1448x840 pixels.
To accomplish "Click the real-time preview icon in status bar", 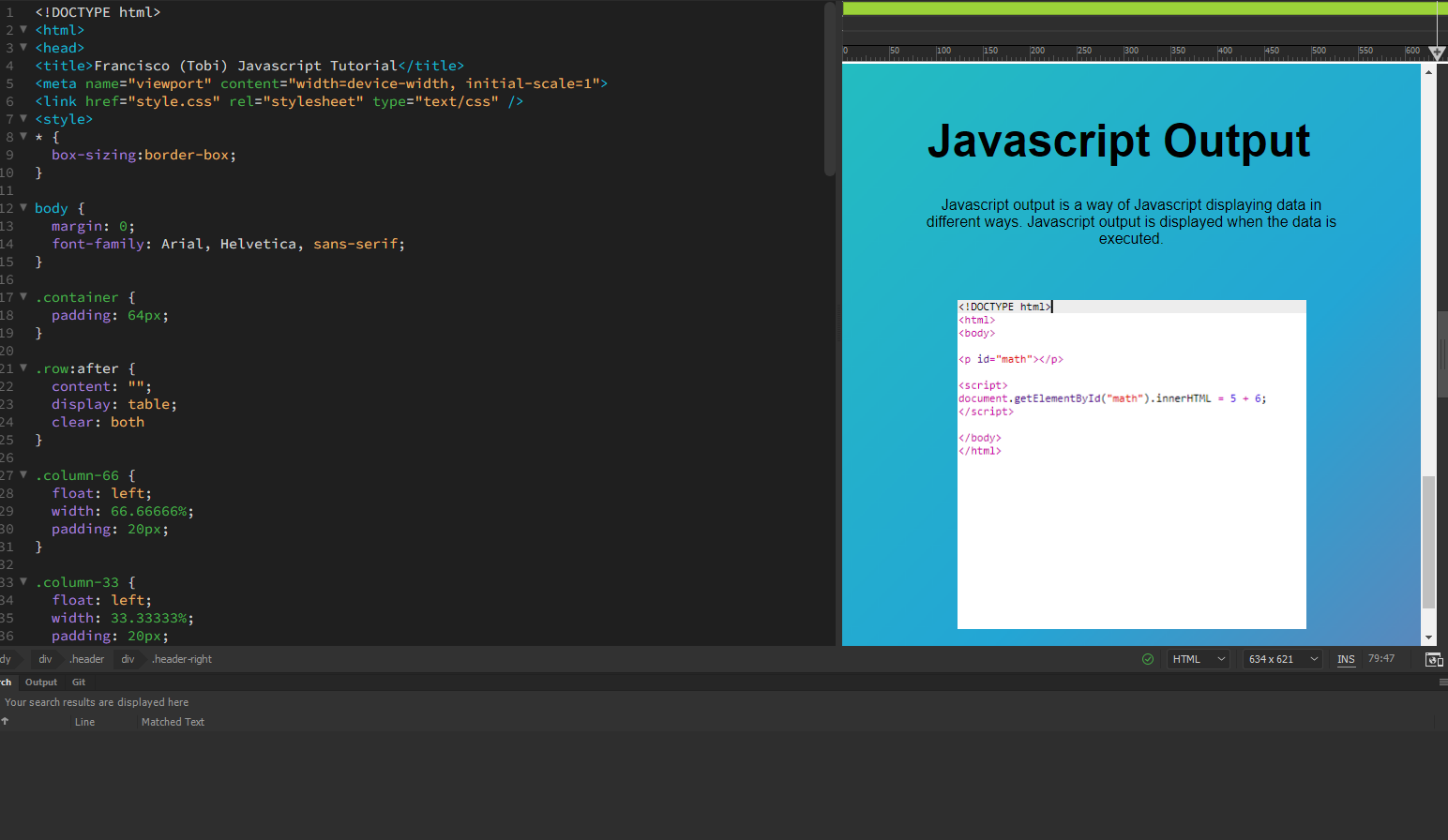I will [x=1433, y=659].
